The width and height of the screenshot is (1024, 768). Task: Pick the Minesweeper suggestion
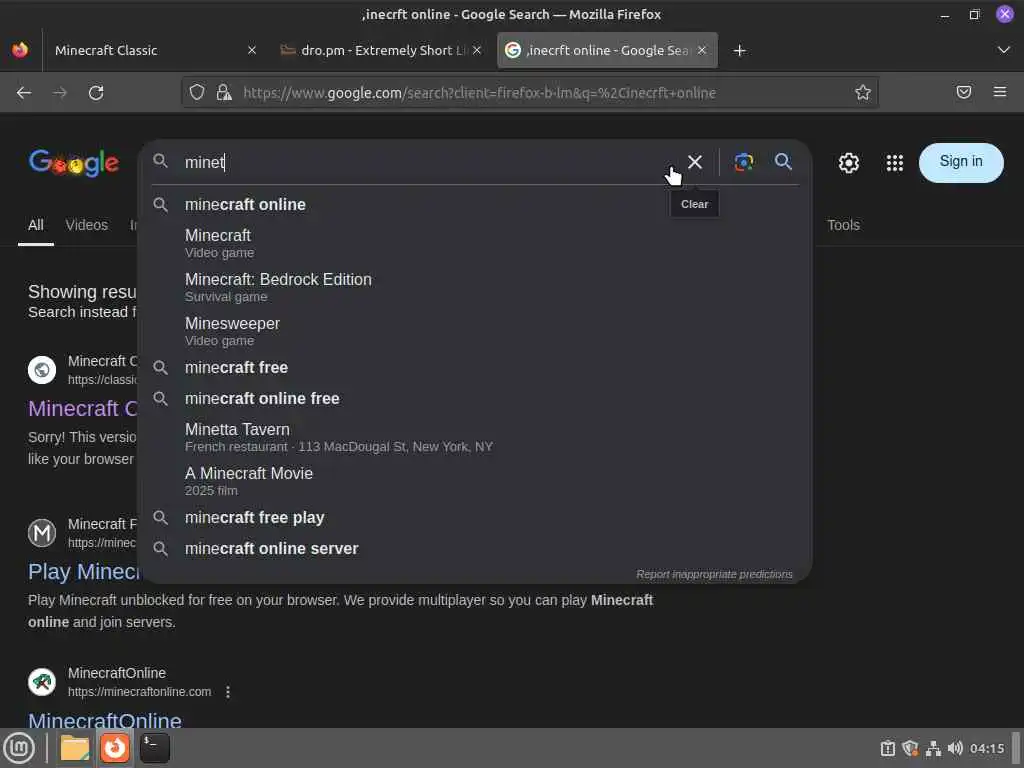click(475, 331)
